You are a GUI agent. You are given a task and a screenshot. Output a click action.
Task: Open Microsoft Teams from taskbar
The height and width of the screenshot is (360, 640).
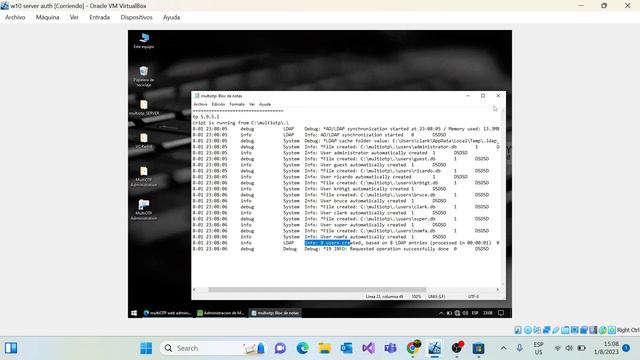click(x=390, y=348)
